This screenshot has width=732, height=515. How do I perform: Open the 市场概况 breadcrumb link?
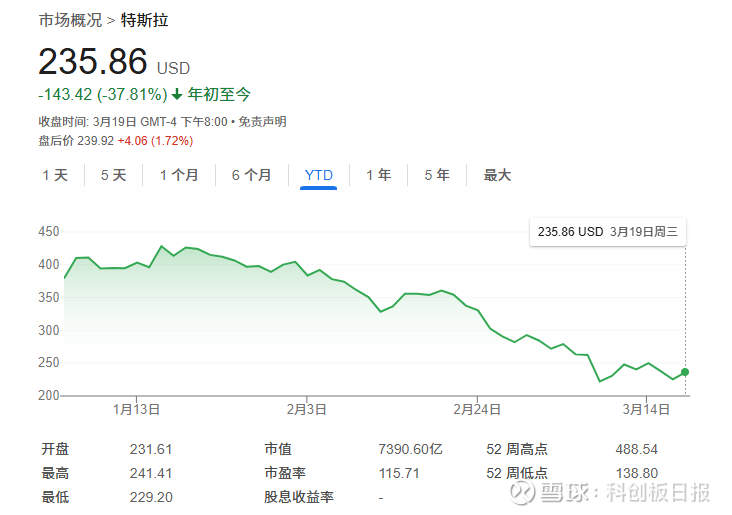coord(70,20)
